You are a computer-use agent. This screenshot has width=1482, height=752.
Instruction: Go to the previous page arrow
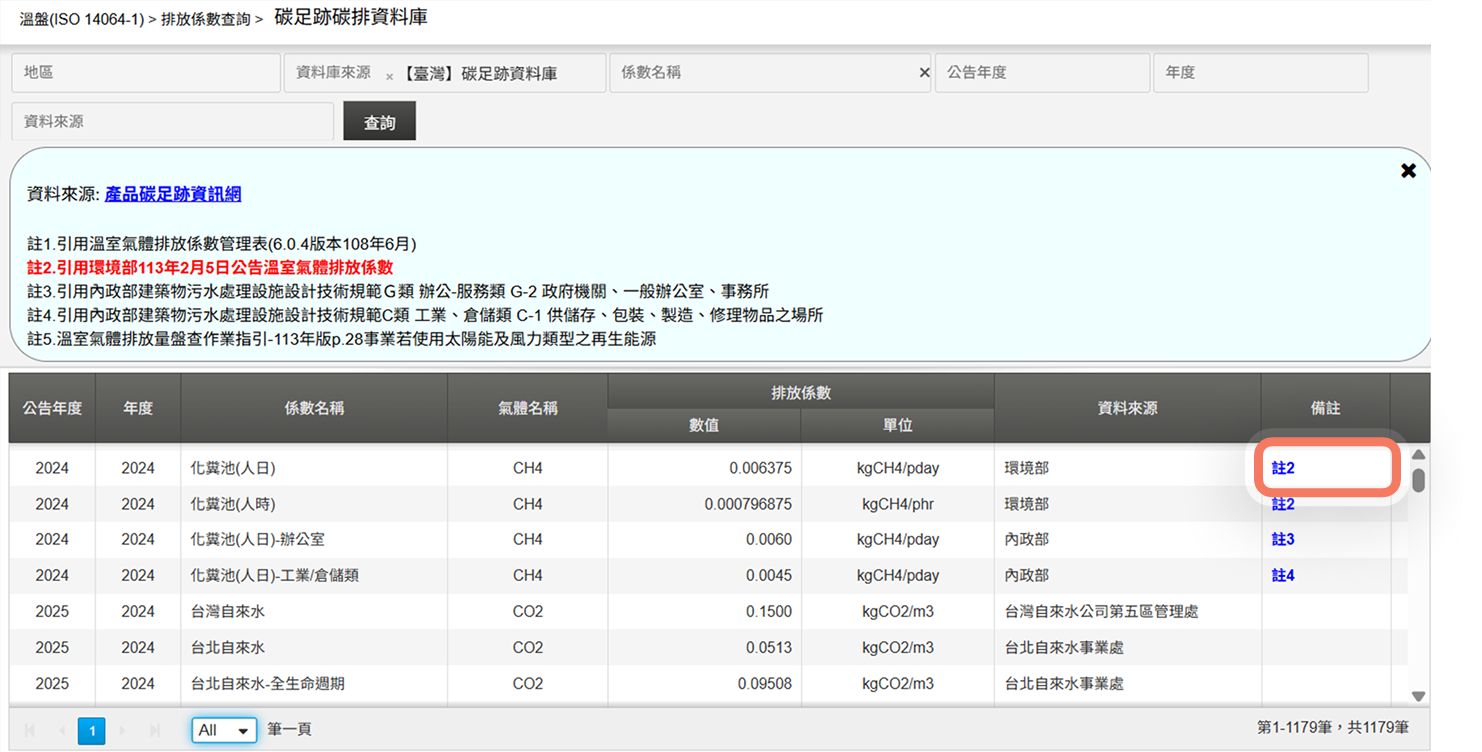coord(61,731)
